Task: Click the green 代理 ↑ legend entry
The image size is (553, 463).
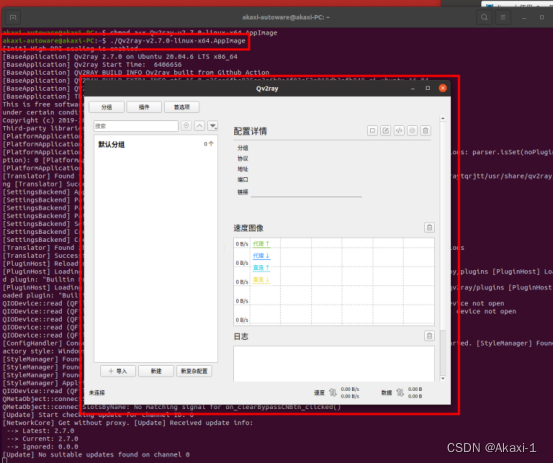Action: pos(261,244)
